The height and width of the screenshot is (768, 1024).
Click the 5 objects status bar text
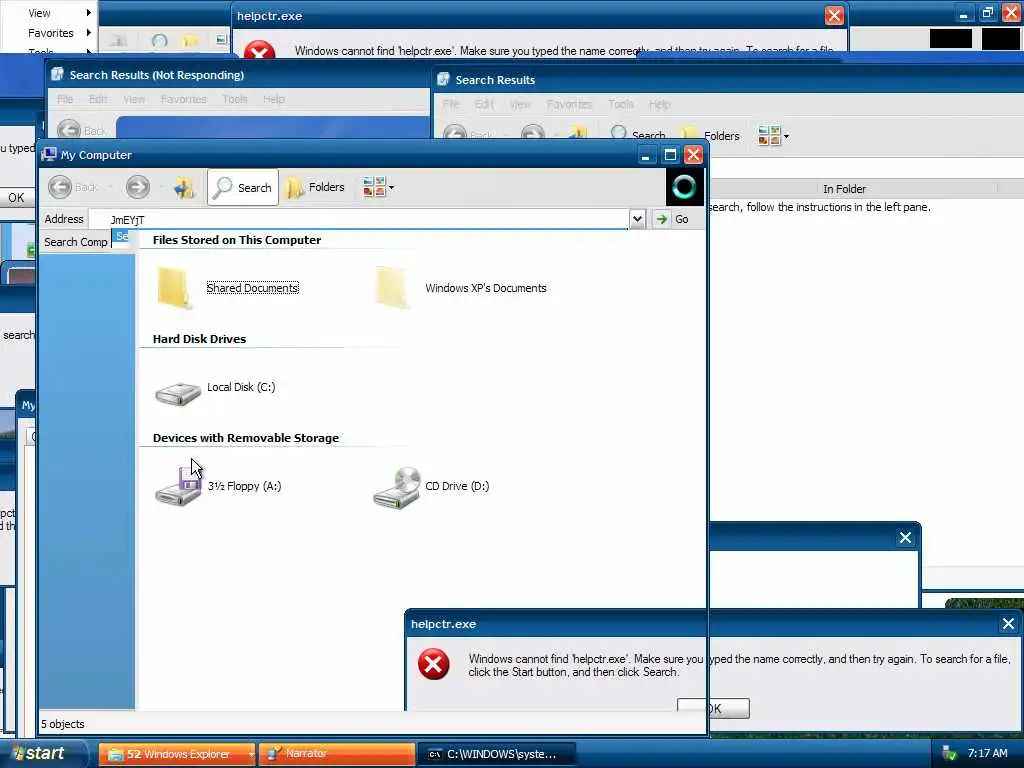tap(63, 724)
